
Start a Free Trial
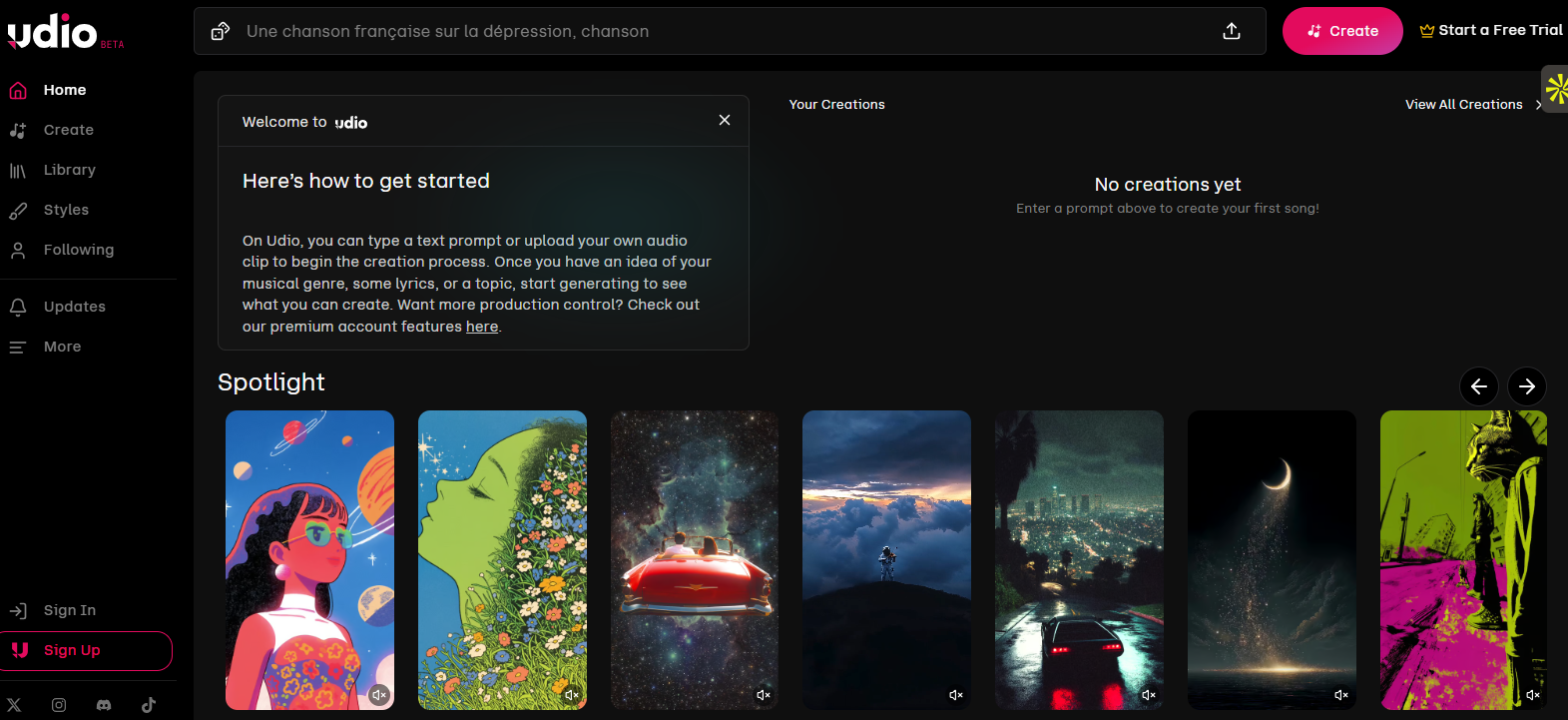tap(1491, 30)
